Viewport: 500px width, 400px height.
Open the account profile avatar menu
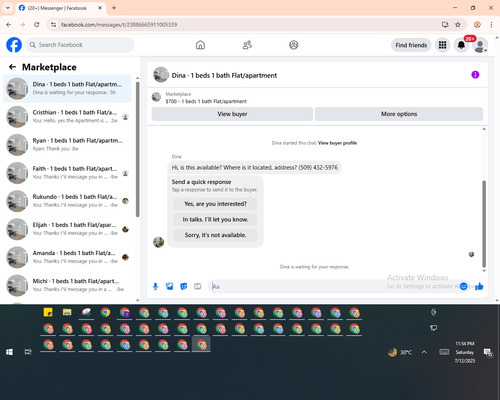point(480,45)
